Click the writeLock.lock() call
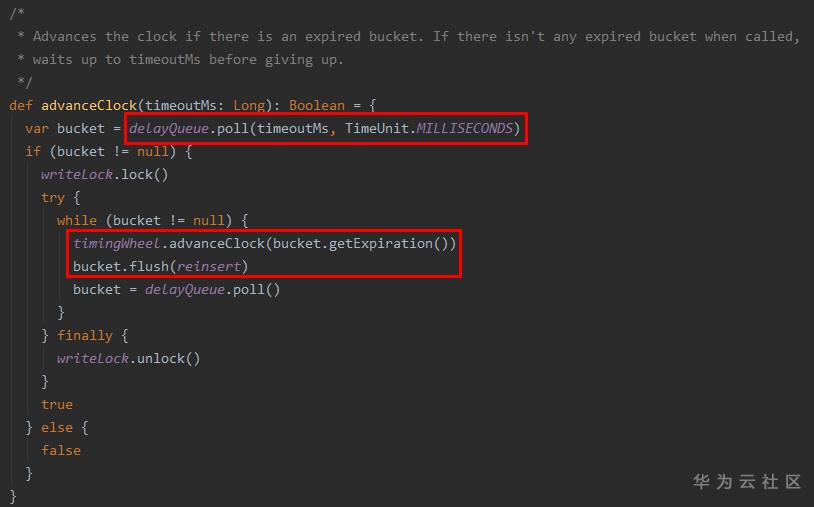Image resolution: width=814 pixels, height=507 pixels. [x=104, y=174]
